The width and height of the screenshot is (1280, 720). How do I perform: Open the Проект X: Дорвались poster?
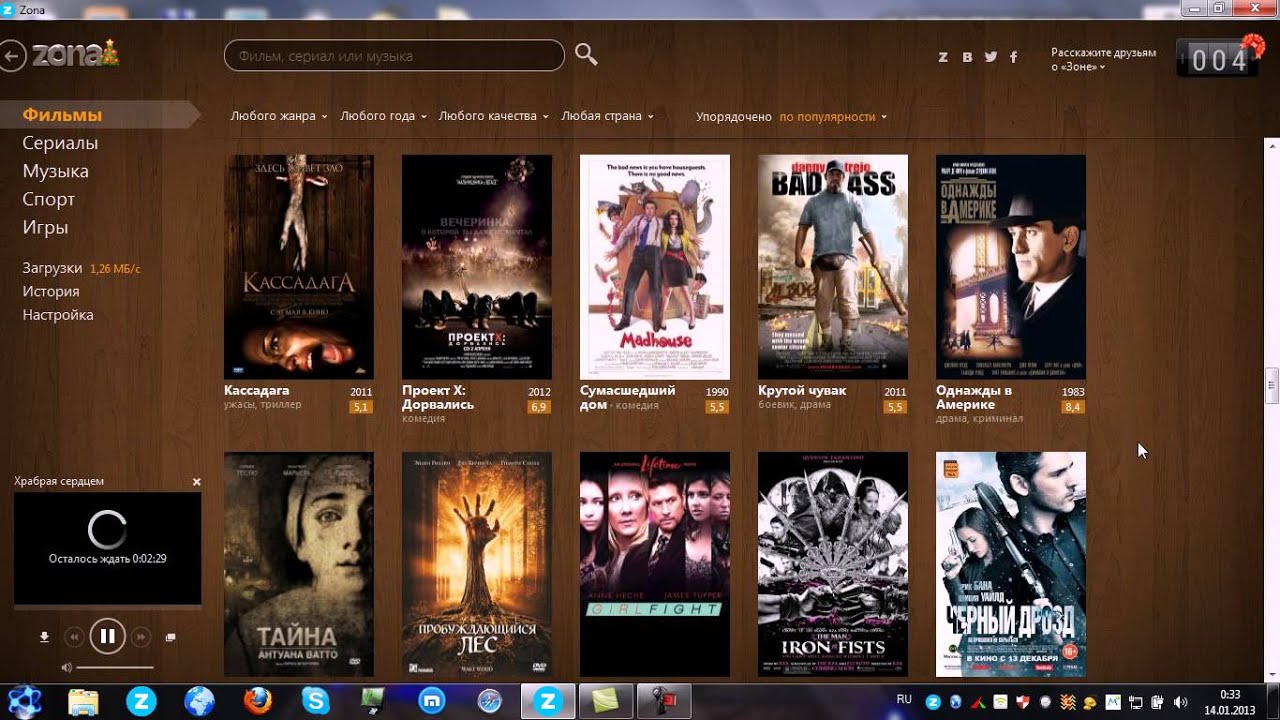click(477, 267)
